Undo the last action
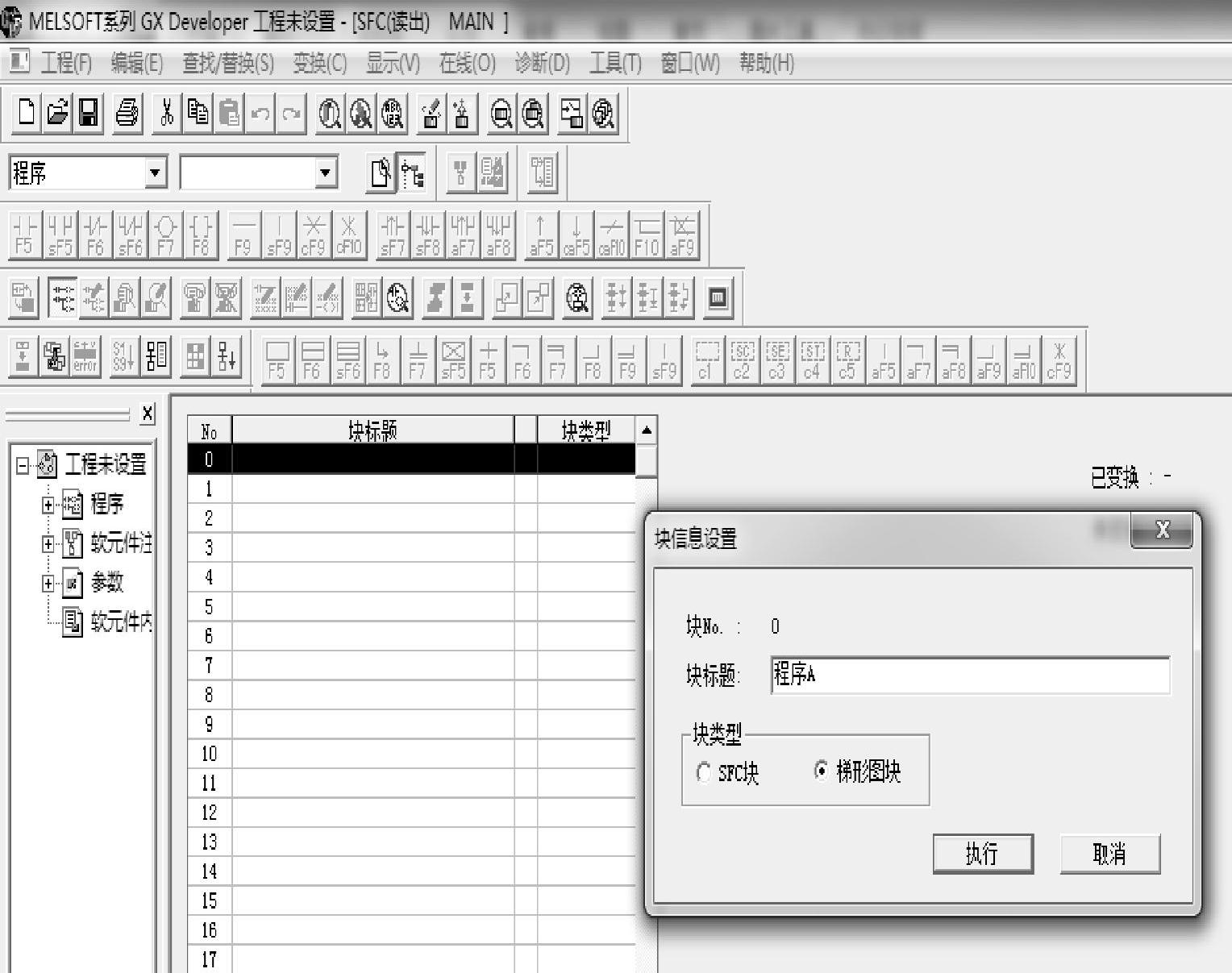Image resolution: width=1232 pixels, height=973 pixels. point(260,112)
